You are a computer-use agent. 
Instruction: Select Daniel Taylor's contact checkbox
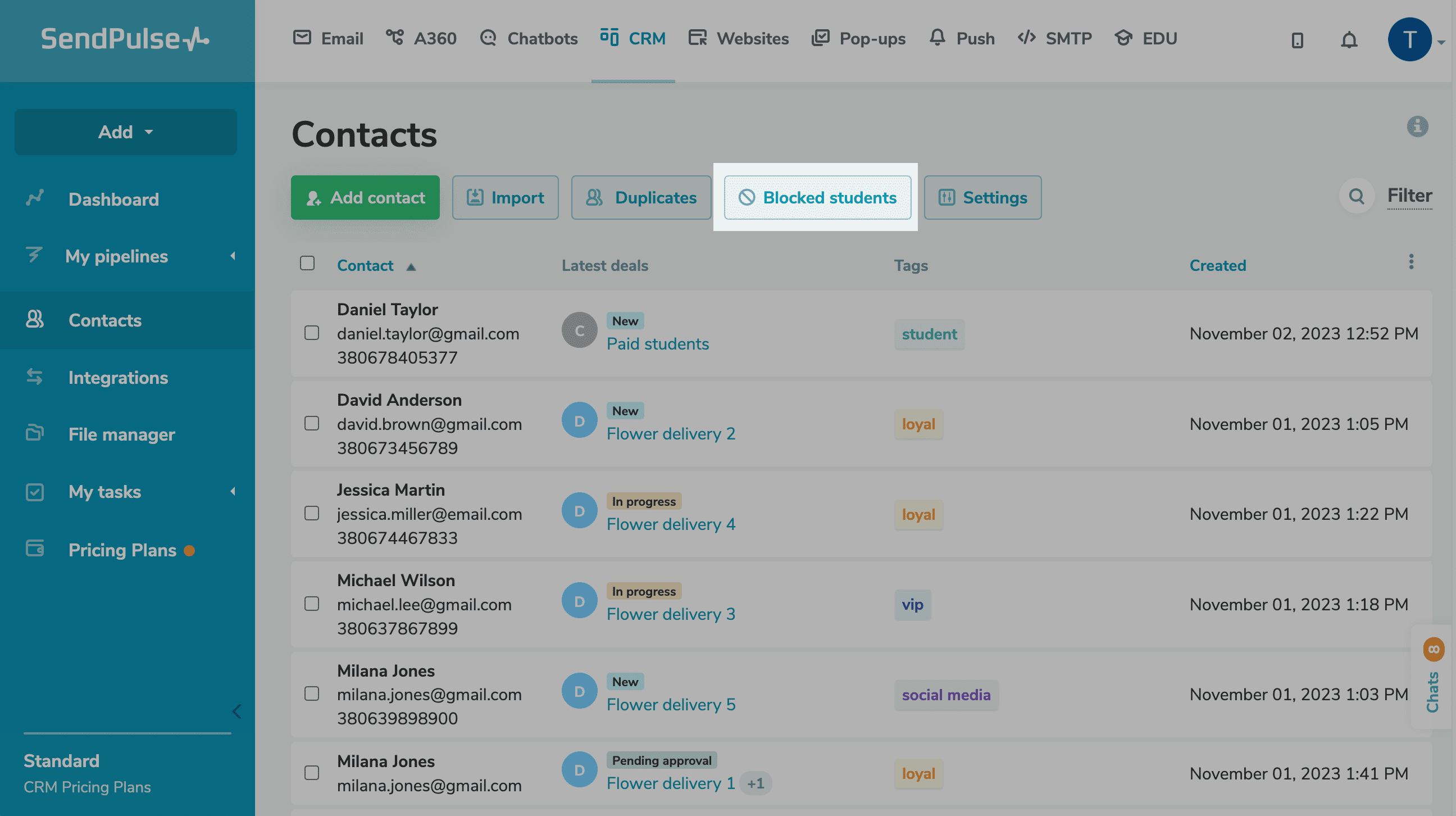(x=311, y=333)
